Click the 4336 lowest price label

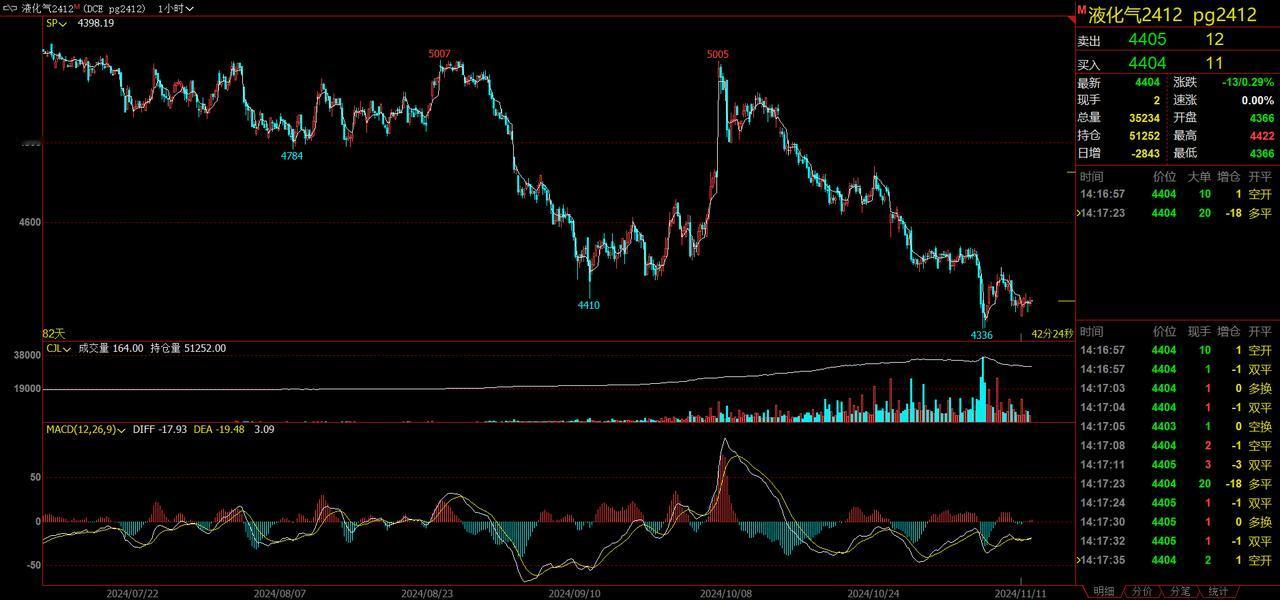click(982, 334)
